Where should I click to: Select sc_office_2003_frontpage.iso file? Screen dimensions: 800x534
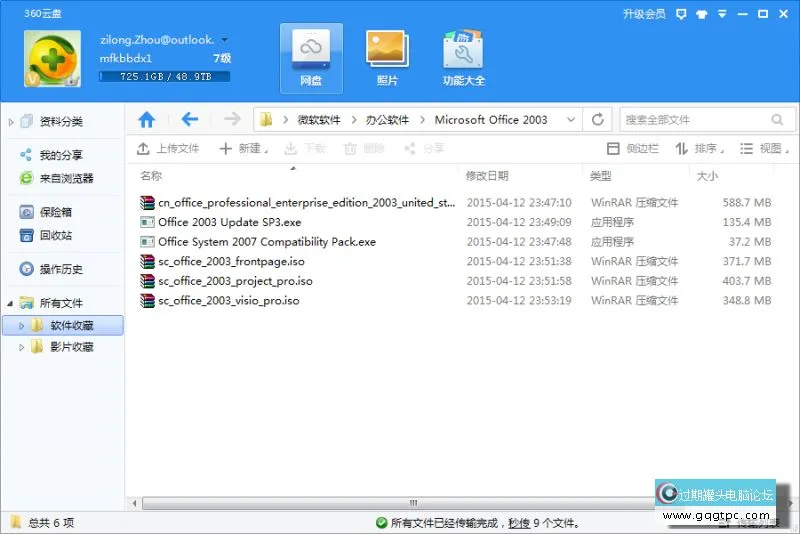click(x=455, y=261)
